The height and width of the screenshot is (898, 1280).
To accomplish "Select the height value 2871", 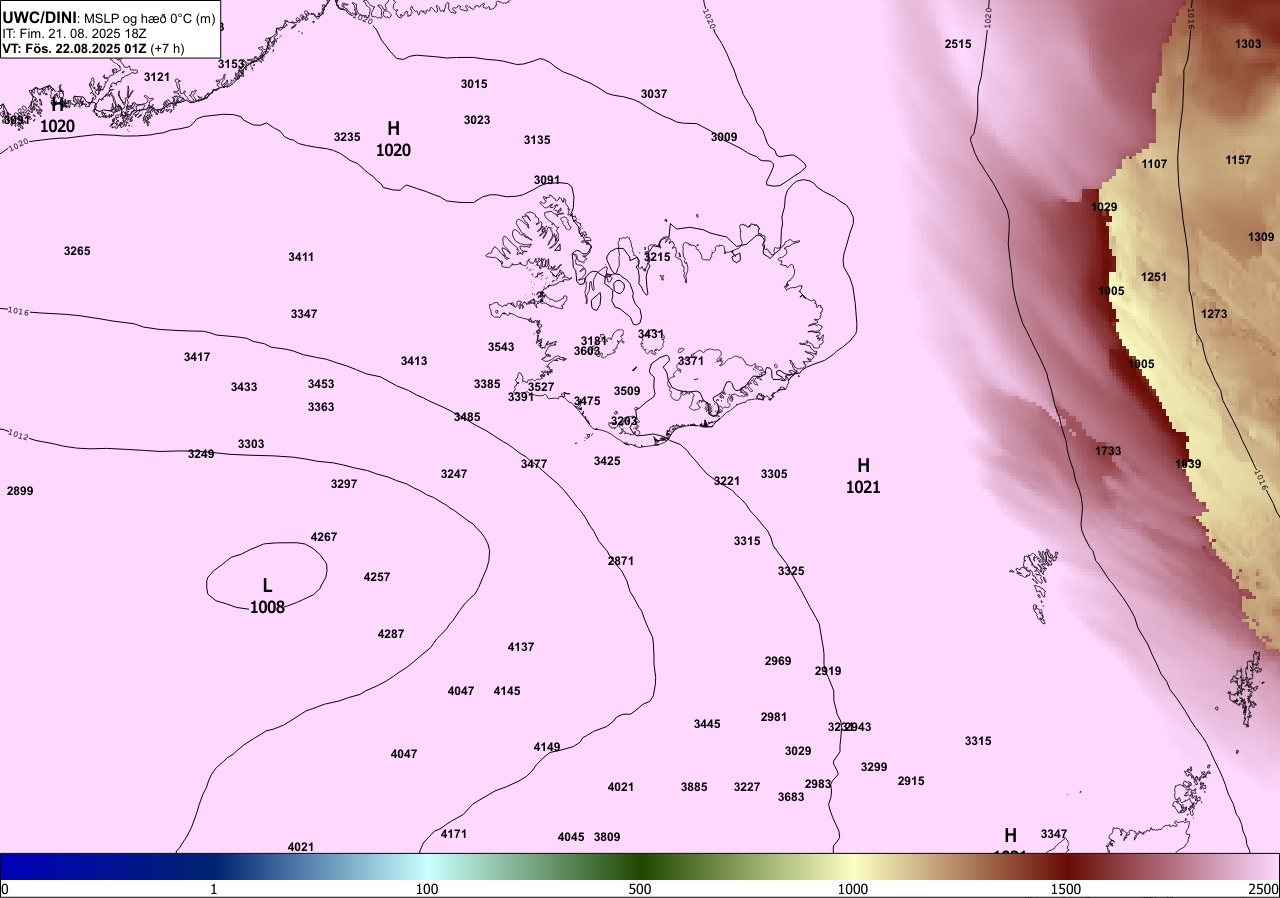I will coord(621,561).
